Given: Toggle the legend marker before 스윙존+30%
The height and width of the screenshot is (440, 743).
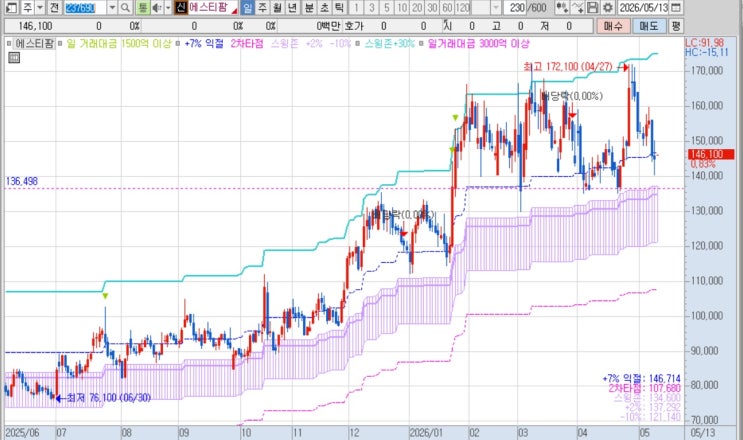Looking at the screenshot, I should coord(358,44).
